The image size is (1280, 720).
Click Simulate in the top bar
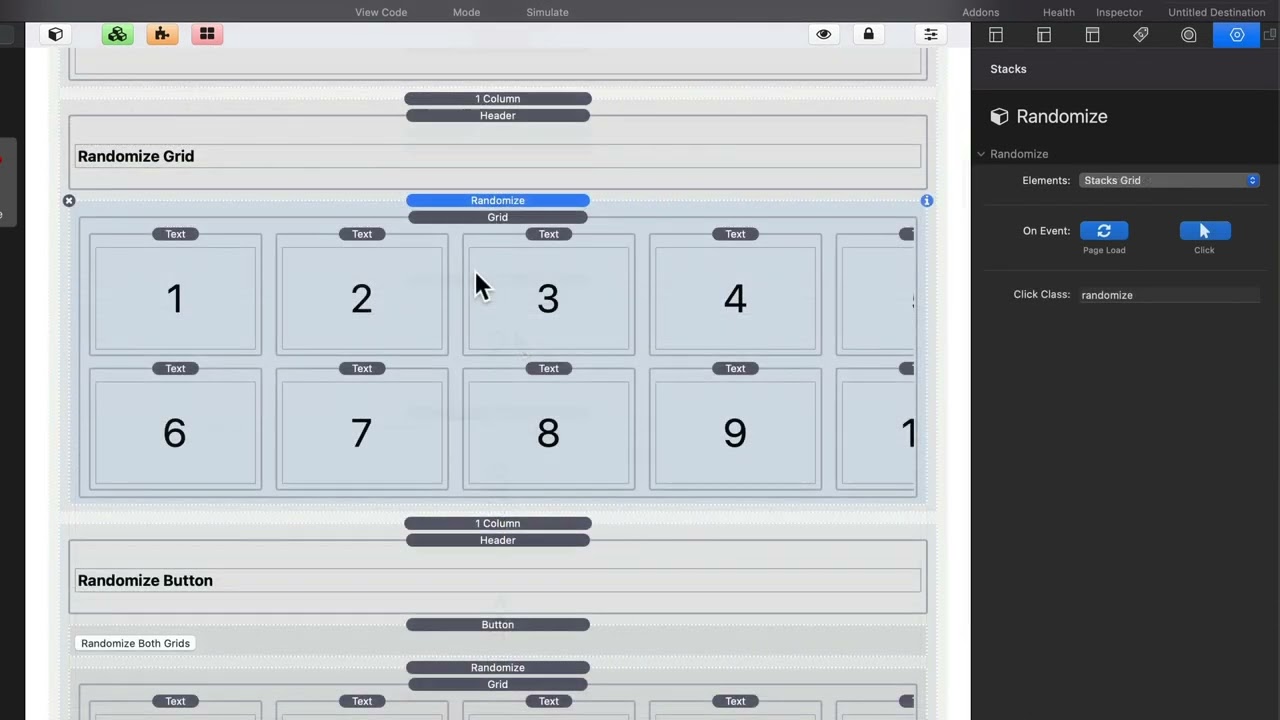(x=547, y=12)
